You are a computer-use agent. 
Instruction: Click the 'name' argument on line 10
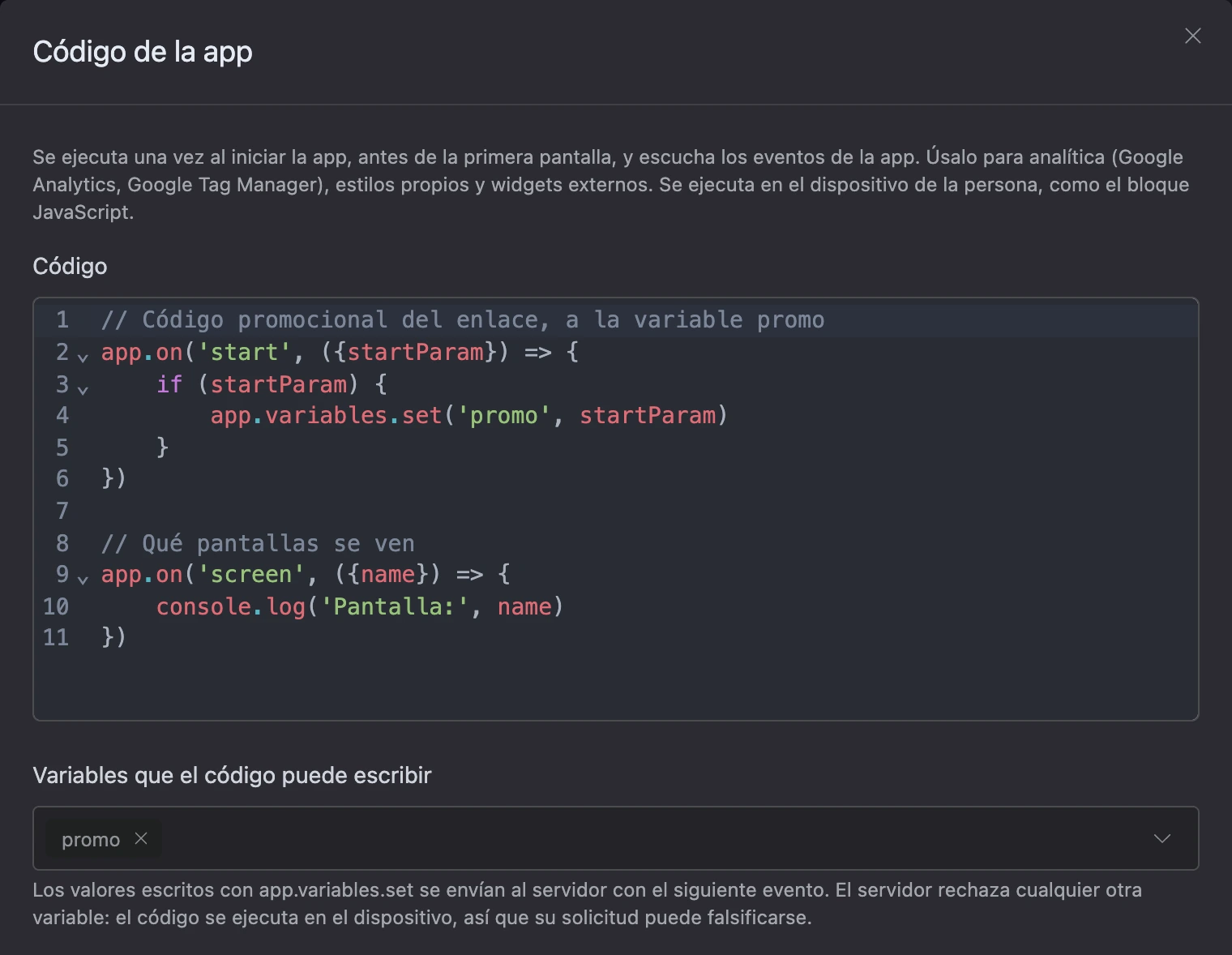(x=524, y=606)
